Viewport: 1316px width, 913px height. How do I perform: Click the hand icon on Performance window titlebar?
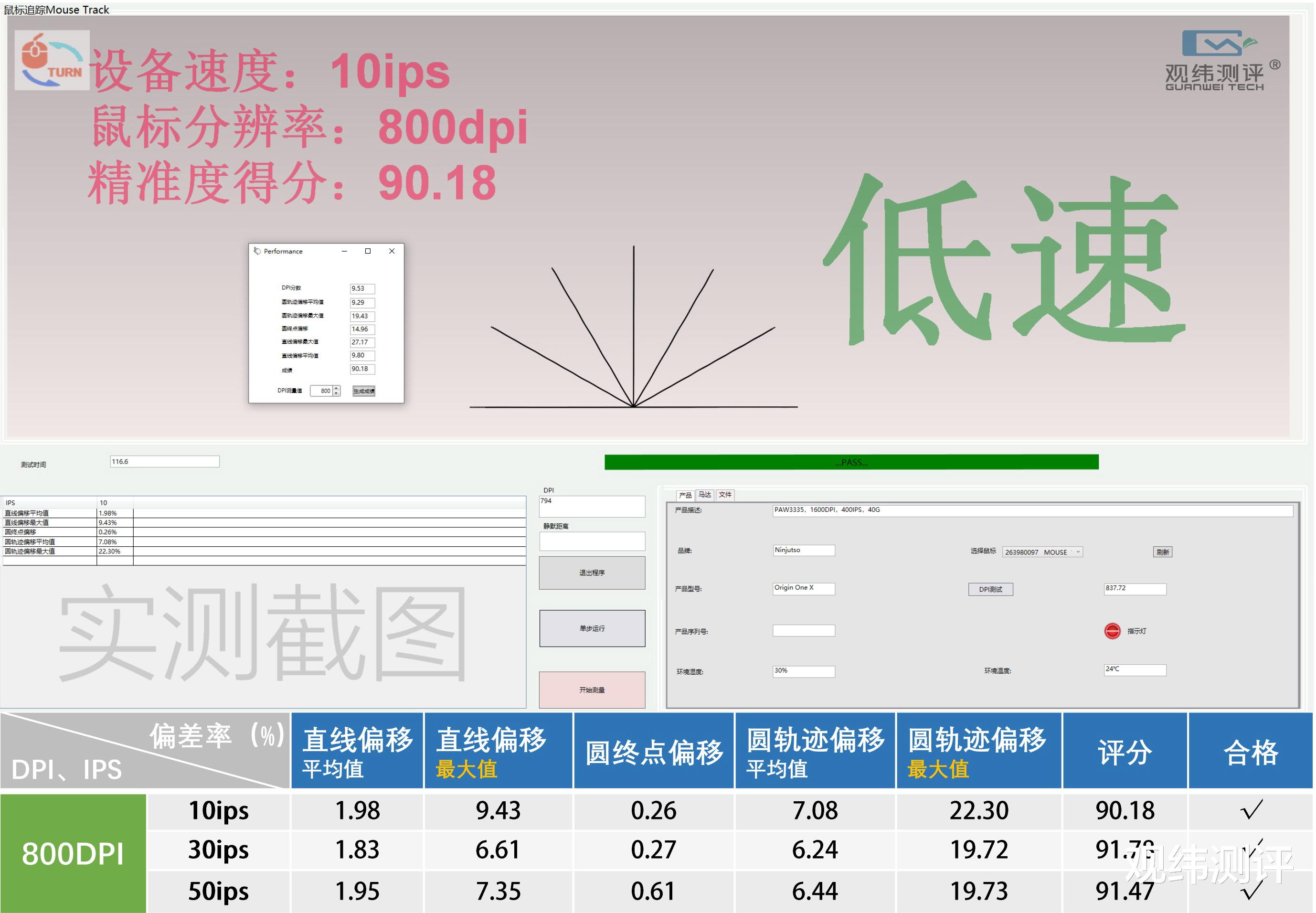[x=258, y=251]
